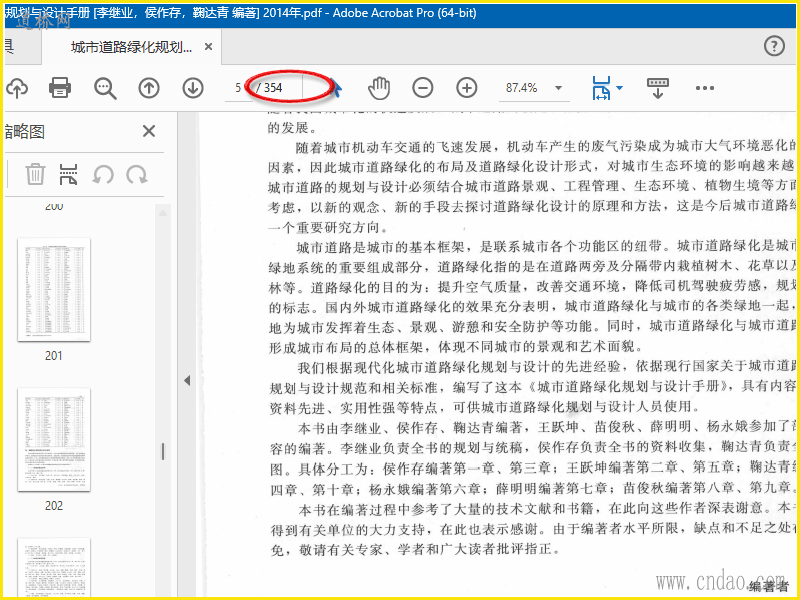Open the Help question mark icon

[x=774, y=46]
